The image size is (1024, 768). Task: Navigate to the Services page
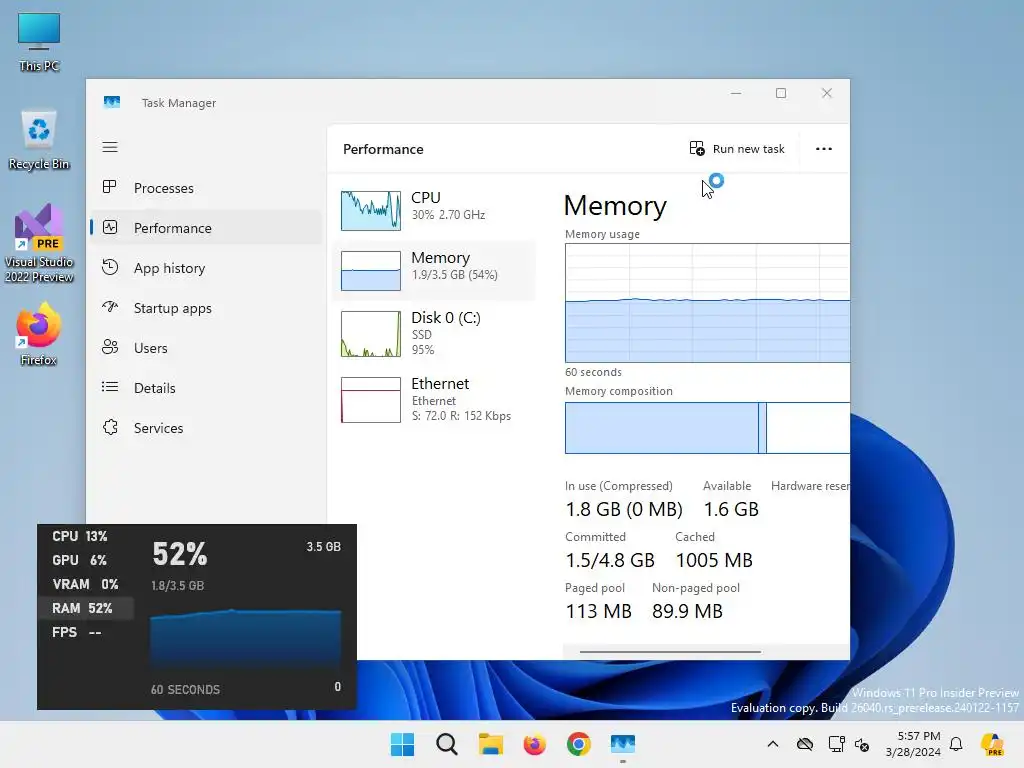tap(206, 427)
